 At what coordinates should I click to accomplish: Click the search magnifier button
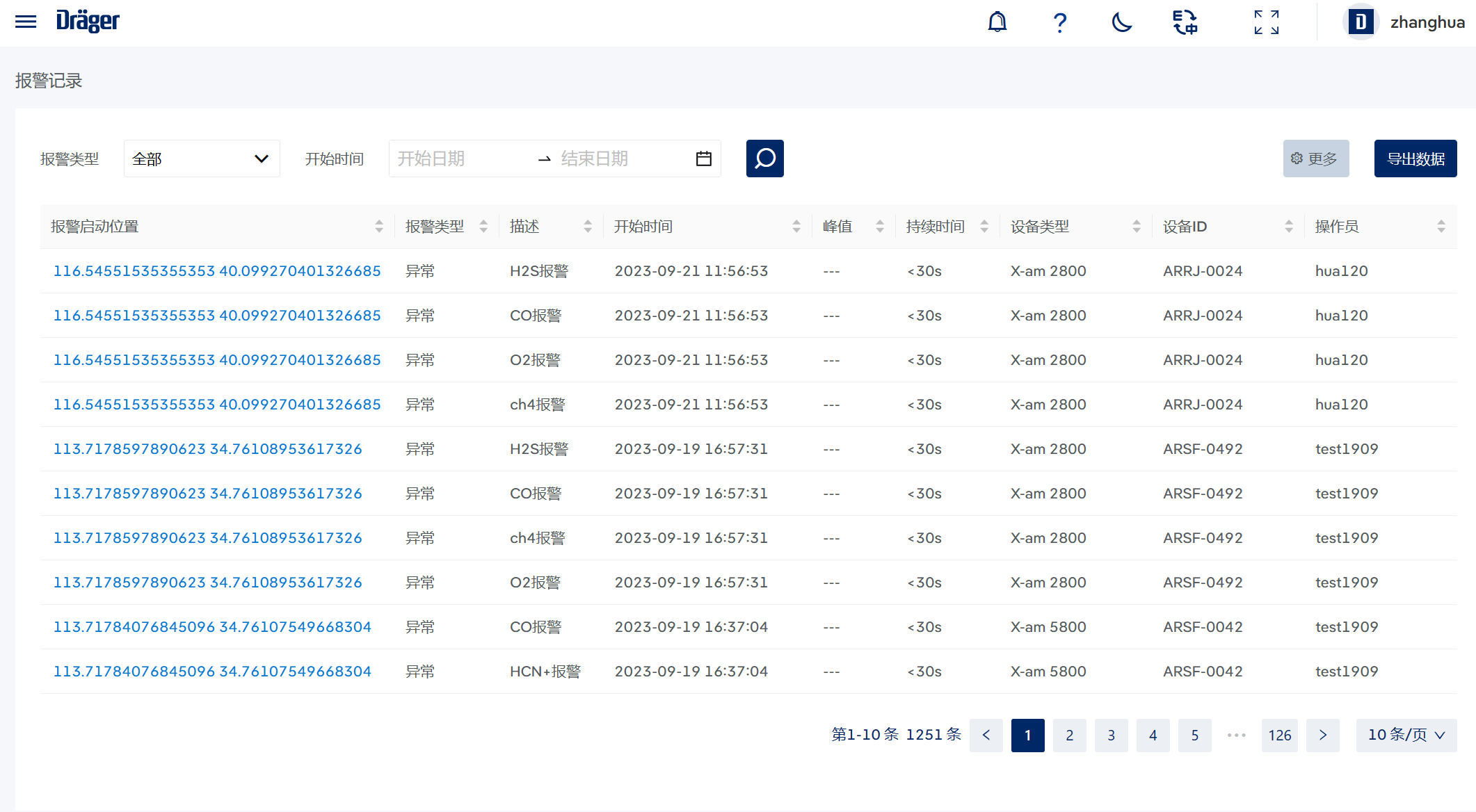tap(764, 159)
